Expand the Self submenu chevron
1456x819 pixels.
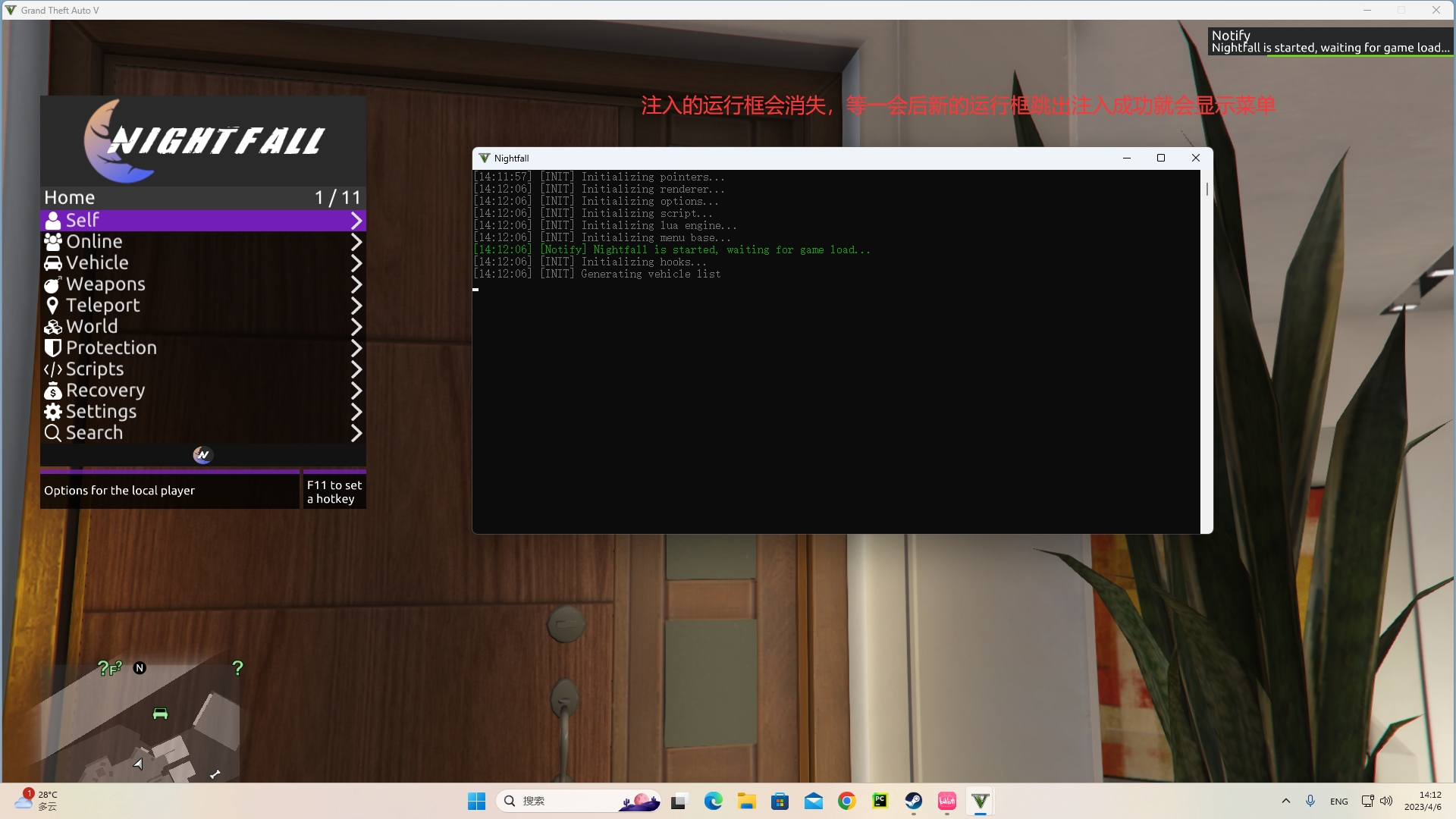click(x=356, y=221)
